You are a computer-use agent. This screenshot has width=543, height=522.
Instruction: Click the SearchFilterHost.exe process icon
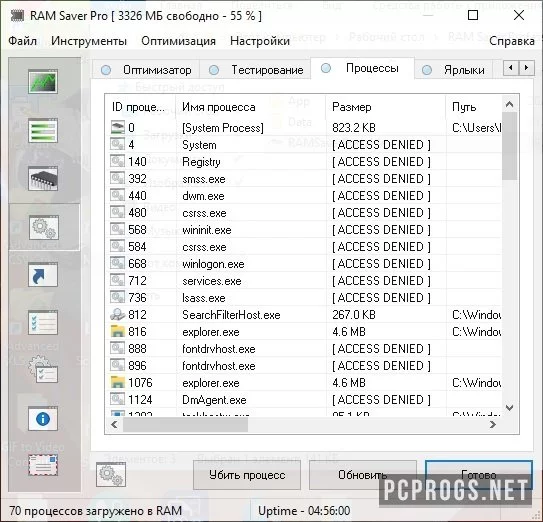pyautogui.click(x=118, y=315)
